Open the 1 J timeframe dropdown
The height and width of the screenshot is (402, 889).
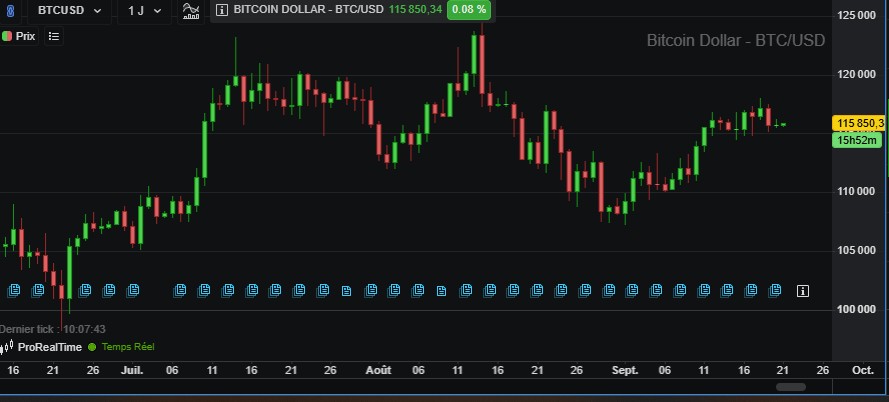(x=144, y=10)
